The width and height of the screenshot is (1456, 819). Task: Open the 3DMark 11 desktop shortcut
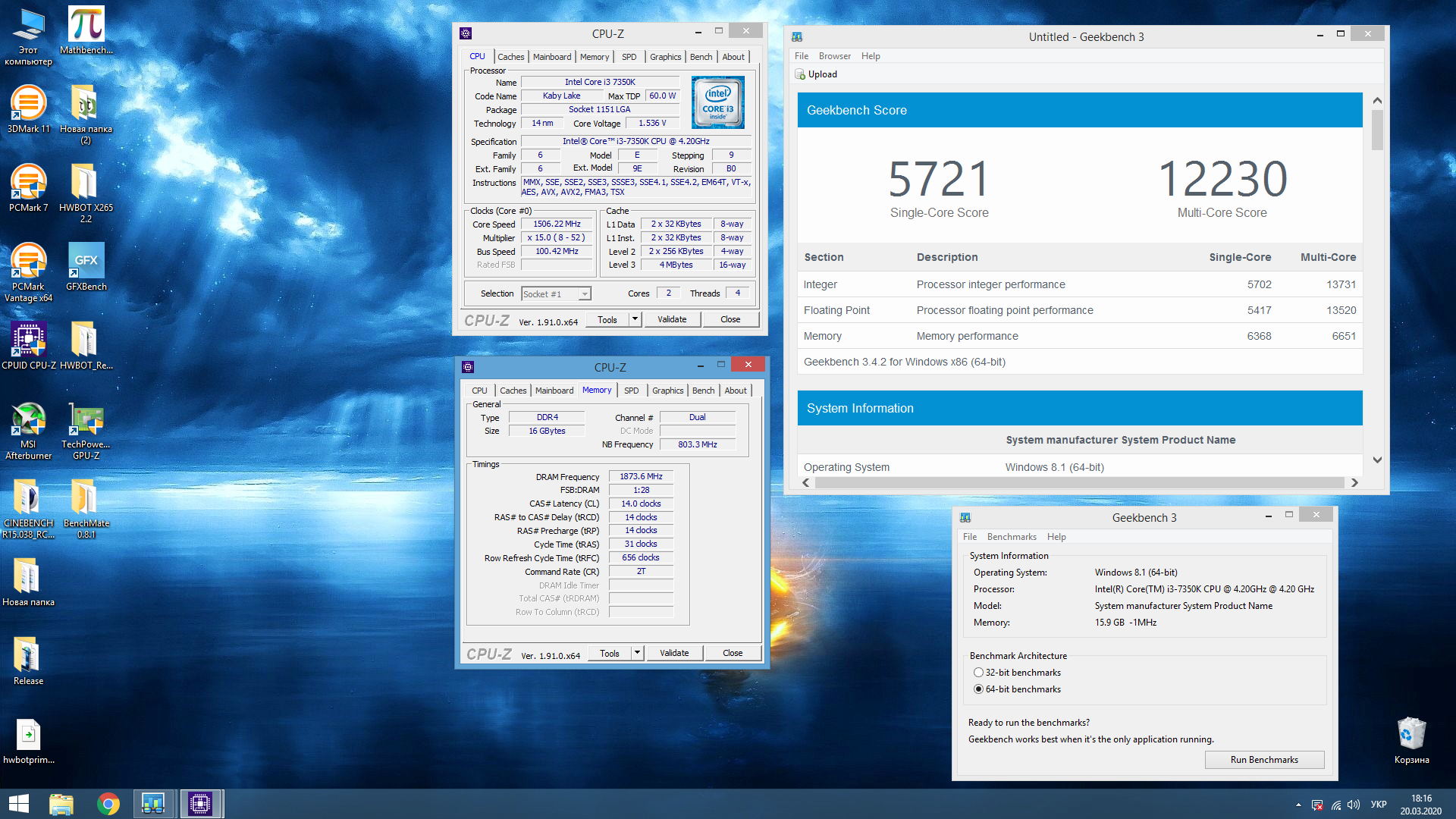28,109
